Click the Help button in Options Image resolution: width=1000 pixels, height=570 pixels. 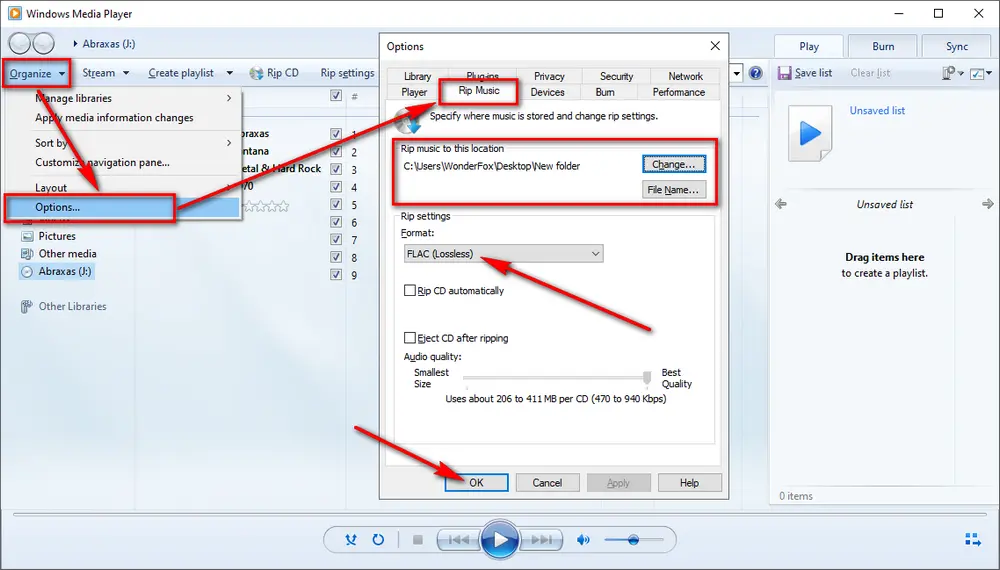(689, 483)
